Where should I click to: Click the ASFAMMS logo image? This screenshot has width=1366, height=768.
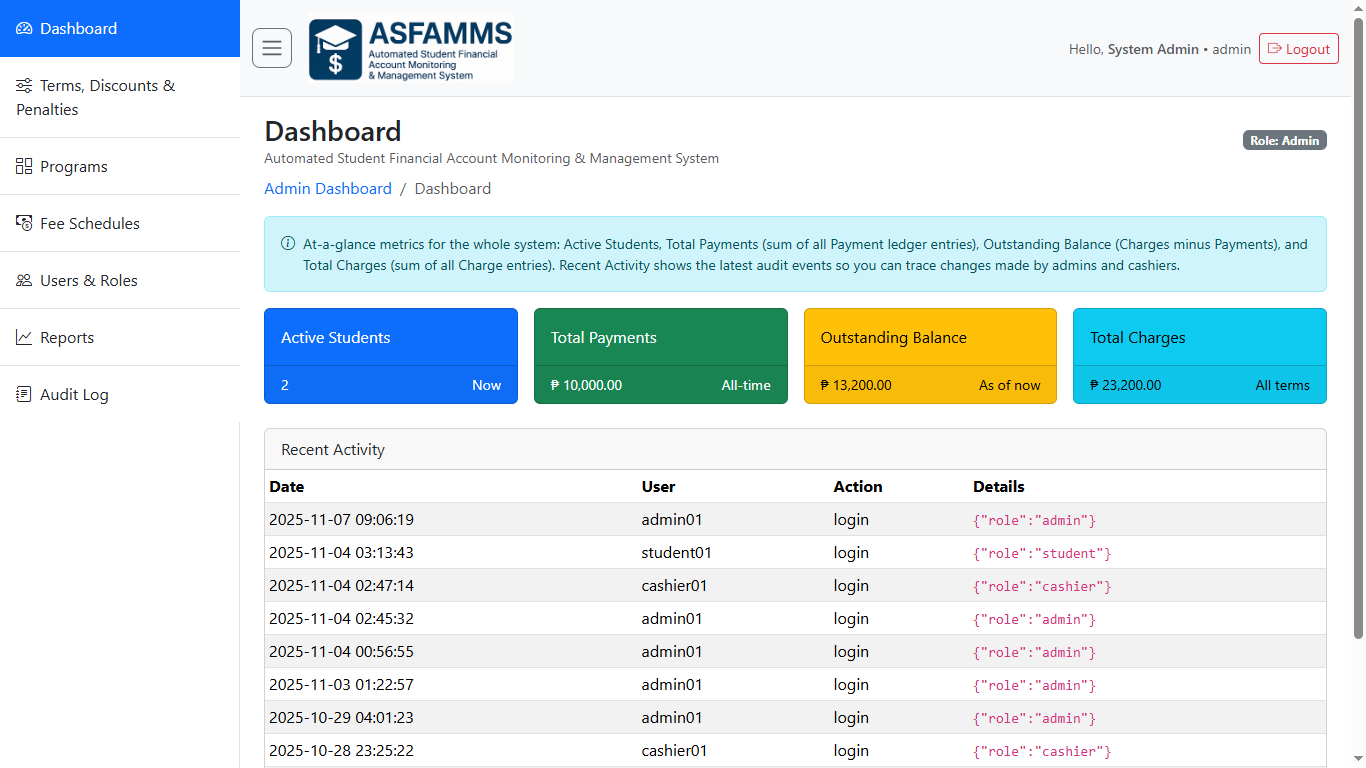[x=411, y=50]
